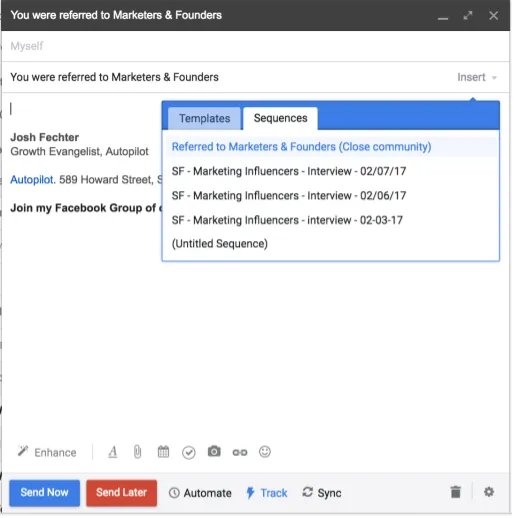
Task: Open the emoji smiley picker
Action: (265, 452)
